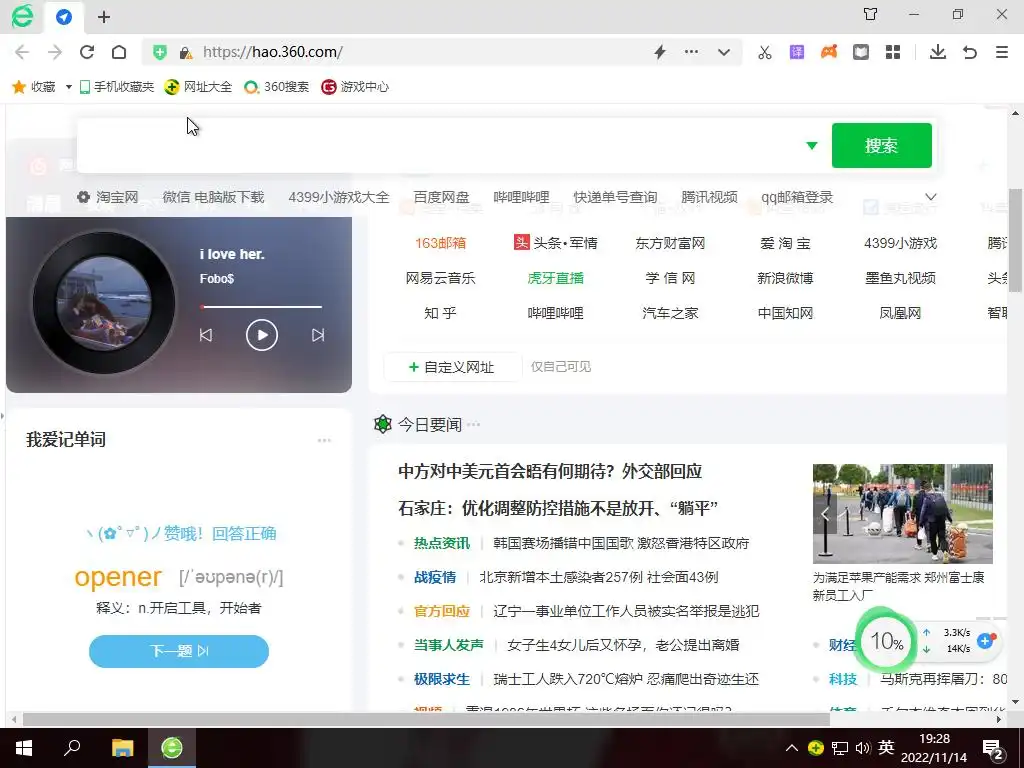The width and height of the screenshot is (1024, 768).
Task: Open the address bar three-dot menu
Action: [692, 52]
